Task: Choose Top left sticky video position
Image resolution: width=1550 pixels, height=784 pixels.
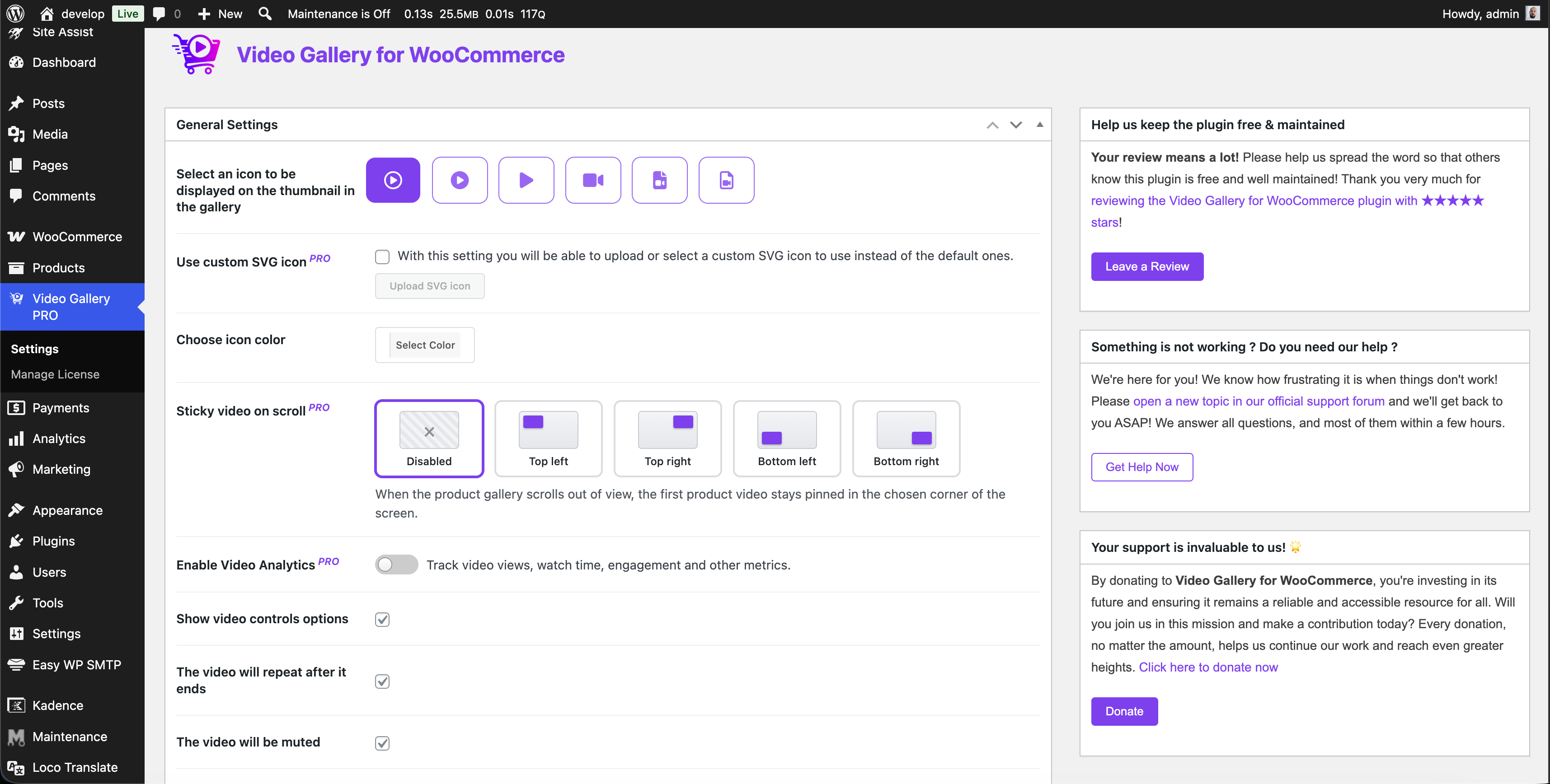Action: click(548, 439)
